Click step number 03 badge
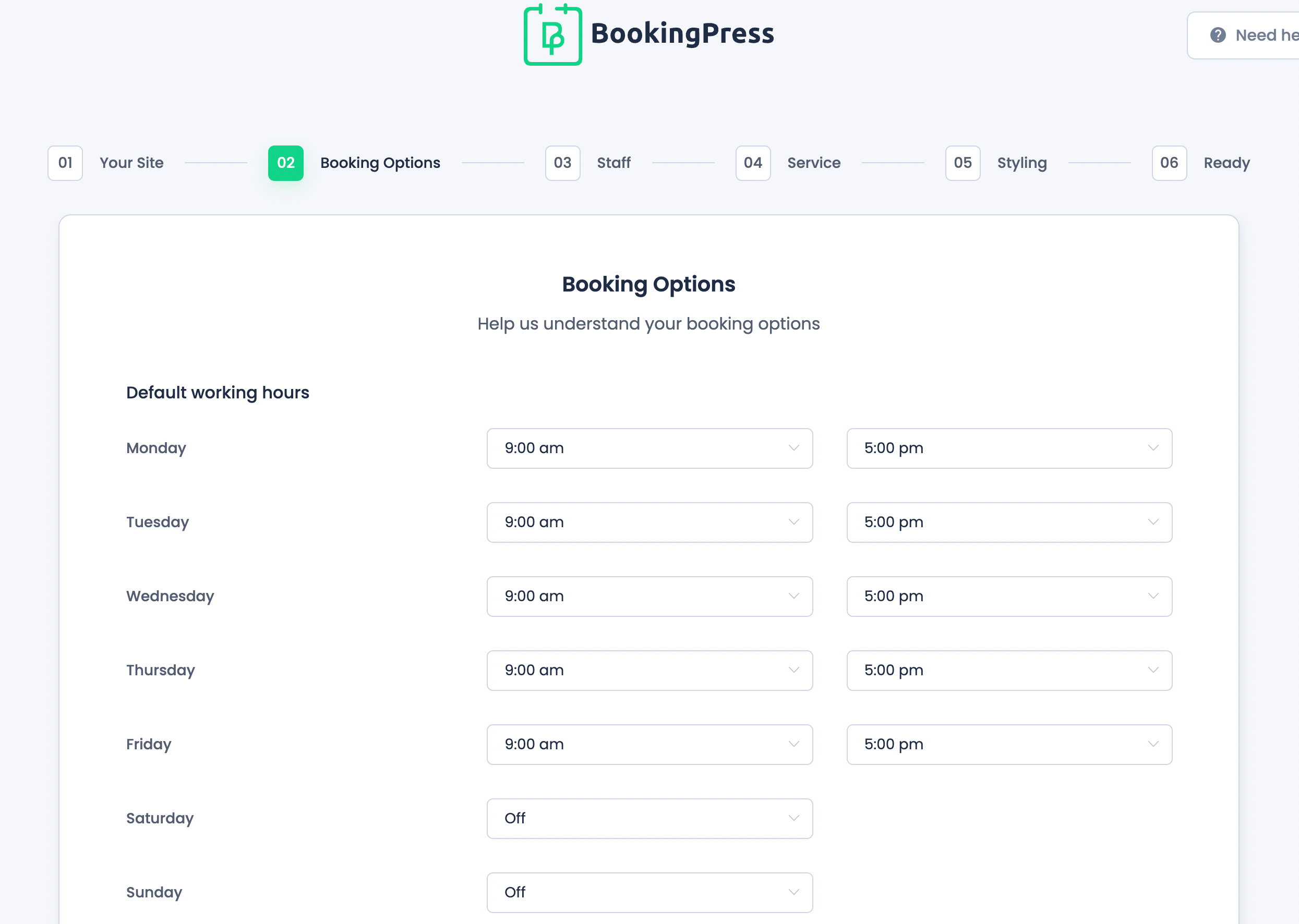The width and height of the screenshot is (1299, 924). tap(562, 163)
